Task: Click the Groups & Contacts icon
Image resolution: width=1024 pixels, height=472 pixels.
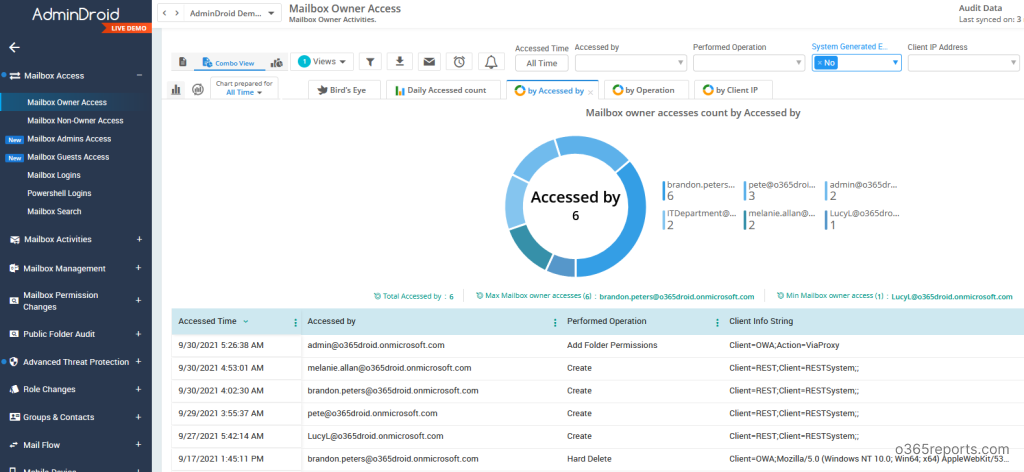Action: (14, 417)
